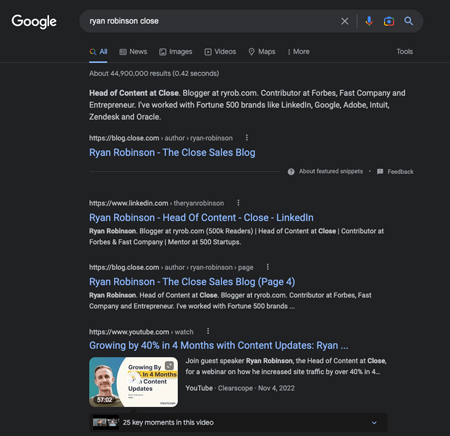Switch to the Images tab
The width and height of the screenshot is (450, 436).
(x=175, y=52)
